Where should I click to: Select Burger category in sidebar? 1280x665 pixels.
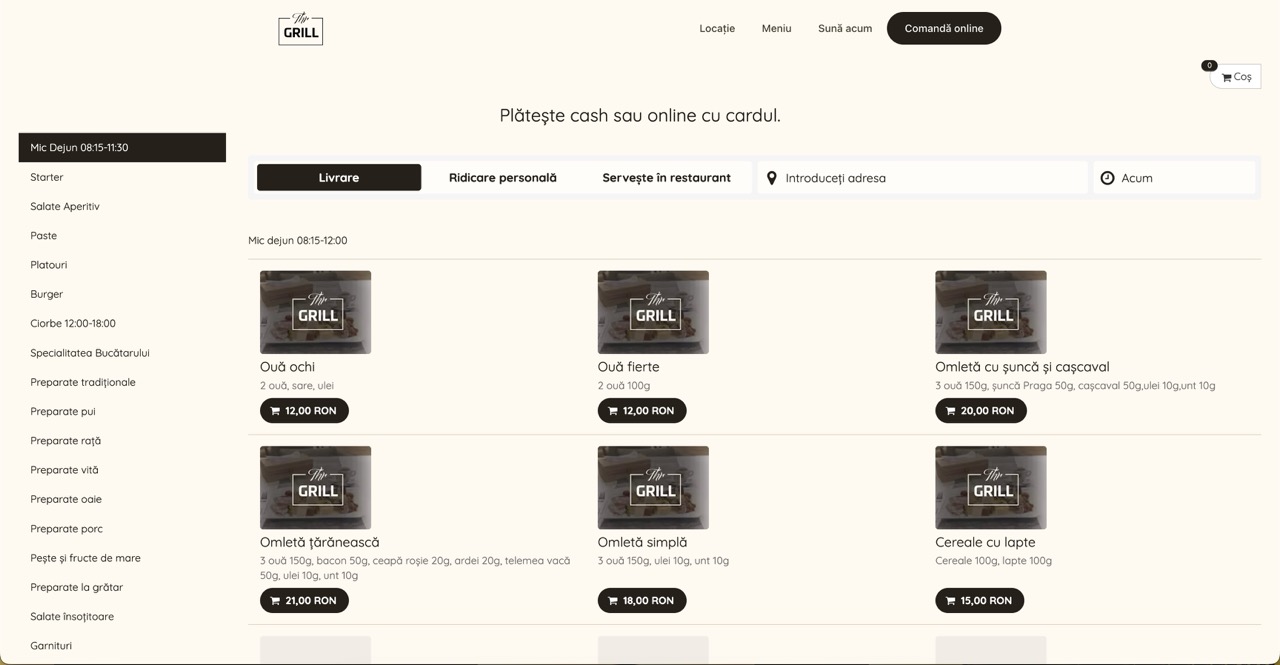click(47, 294)
